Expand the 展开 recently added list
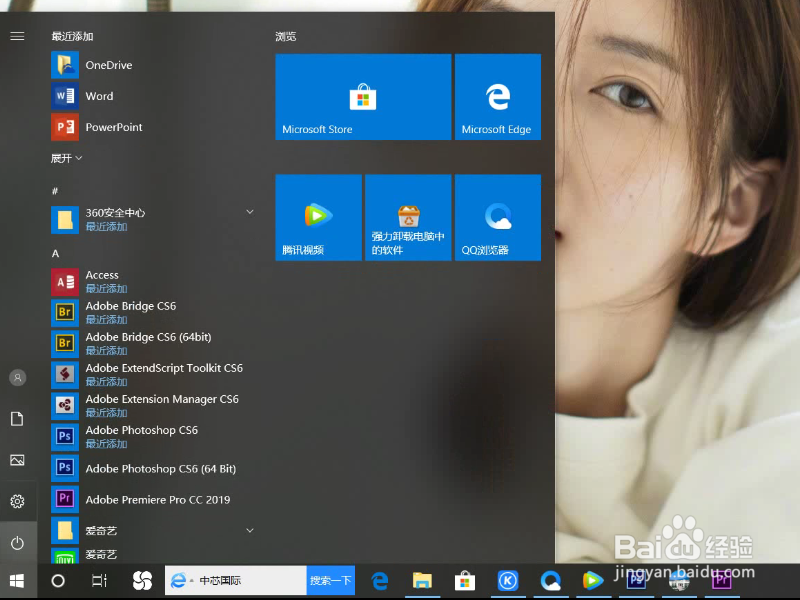The image size is (800, 600). pyautogui.click(x=66, y=158)
